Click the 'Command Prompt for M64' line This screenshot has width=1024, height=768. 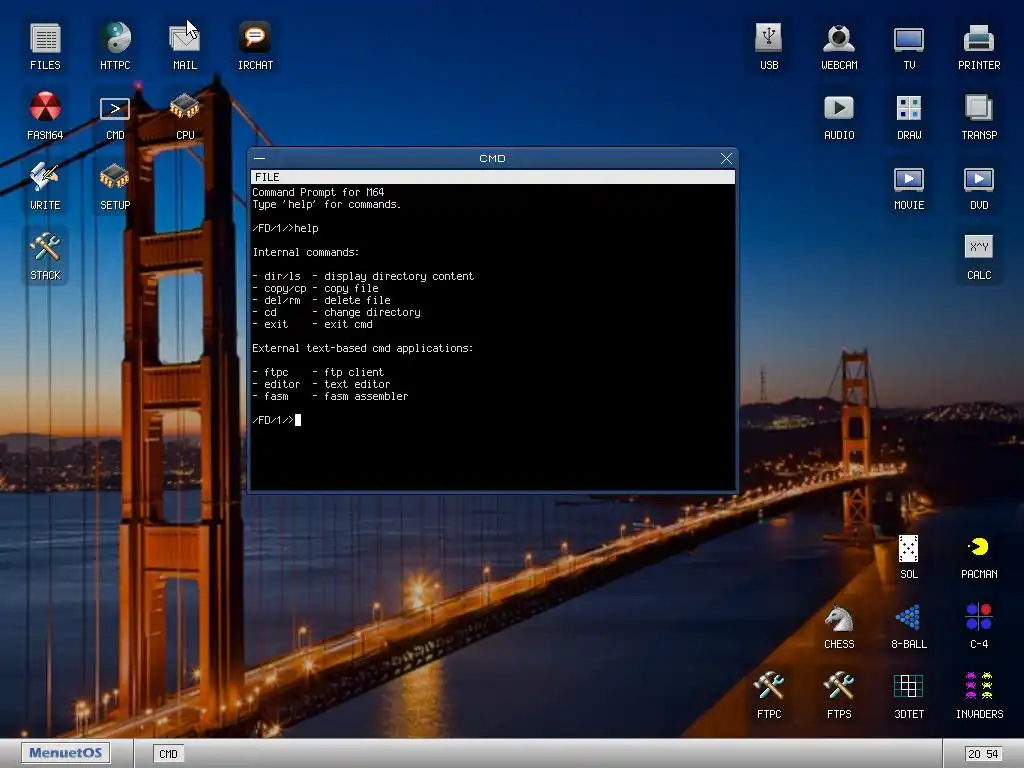pos(318,192)
